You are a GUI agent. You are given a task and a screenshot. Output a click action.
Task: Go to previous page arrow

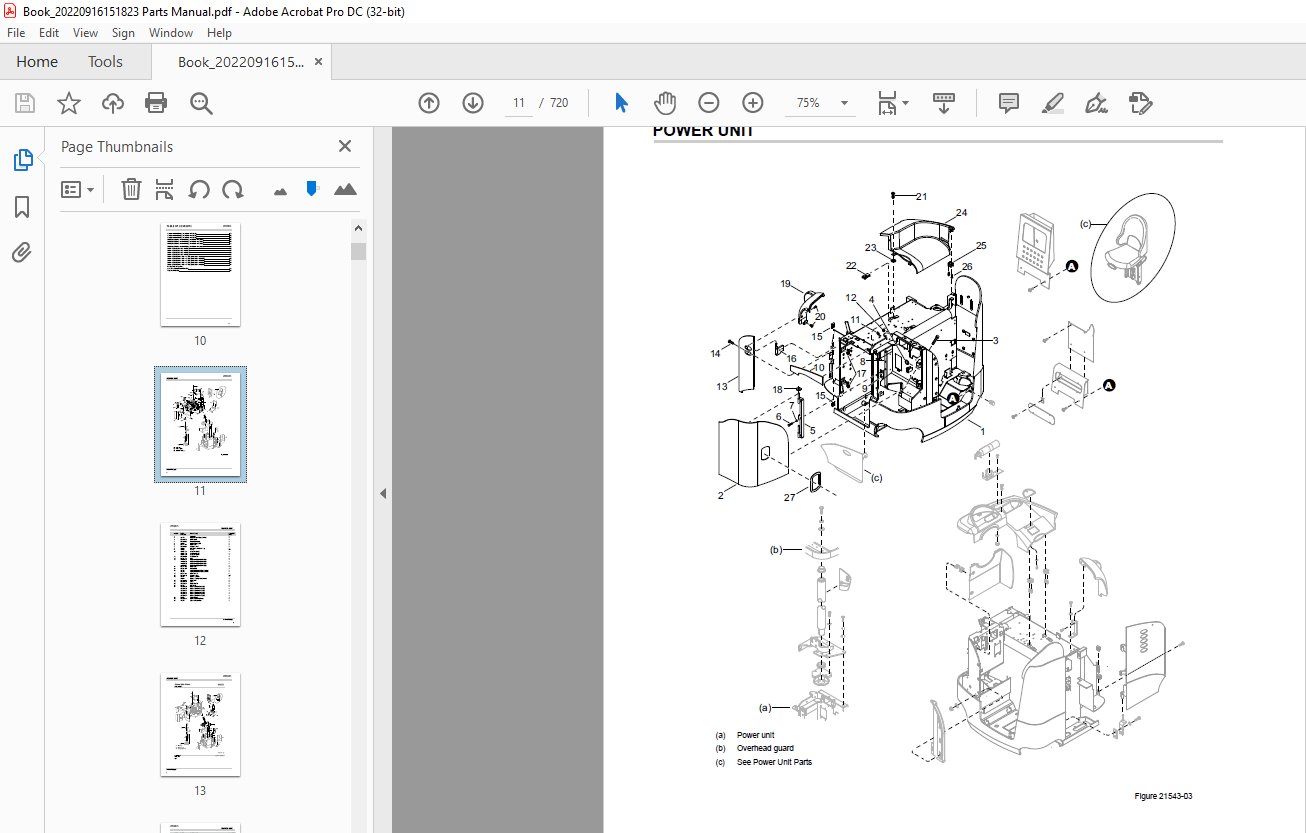[429, 103]
